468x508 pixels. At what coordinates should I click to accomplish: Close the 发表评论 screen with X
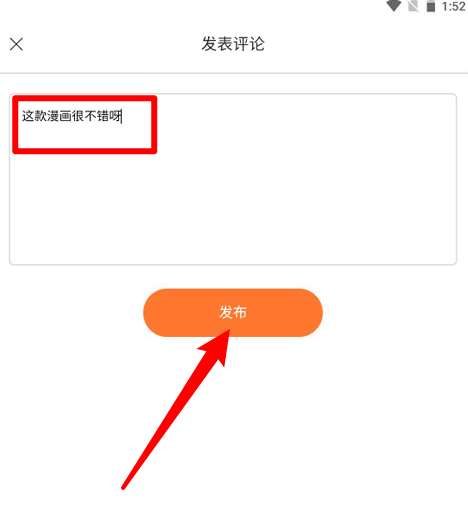point(16,44)
